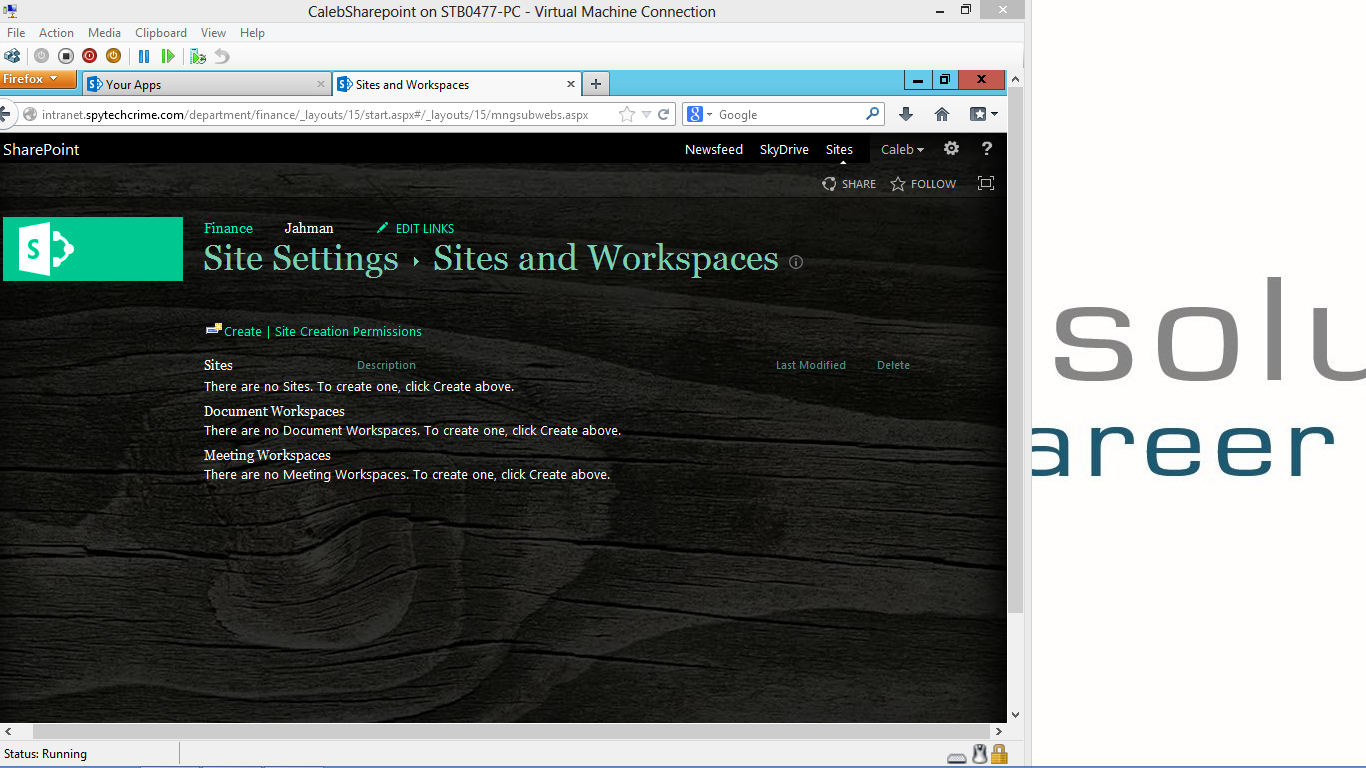This screenshot has height=768, width=1366.
Task: Click the Site Settings breadcrumb title
Action: coord(301,258)
